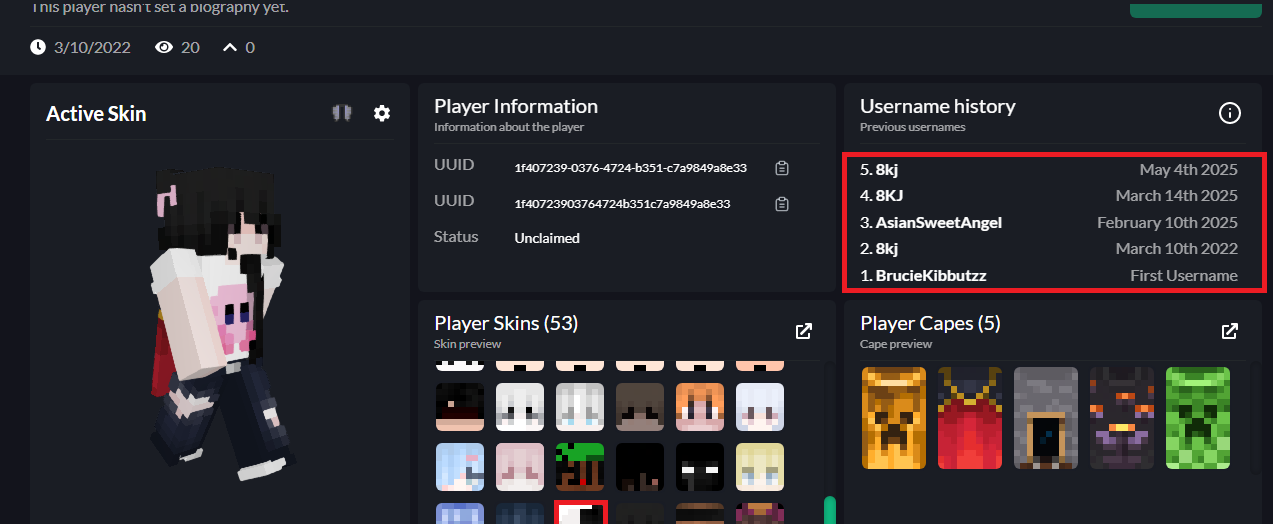Click the eye views icon

point(164,47)
